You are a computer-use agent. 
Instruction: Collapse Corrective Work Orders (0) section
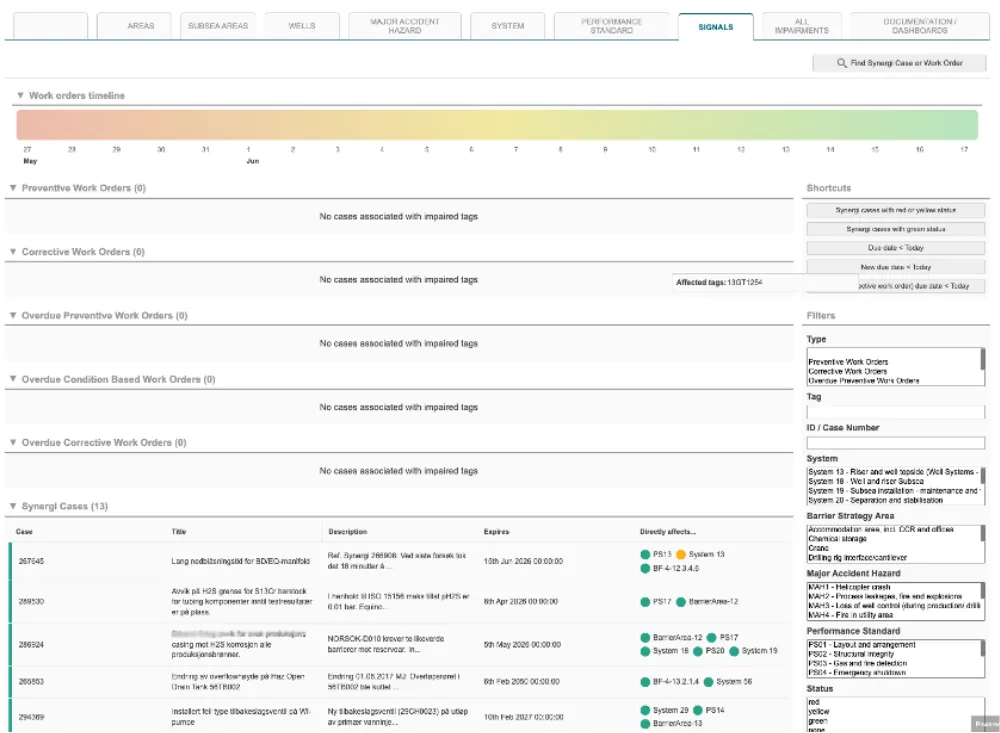13,251
